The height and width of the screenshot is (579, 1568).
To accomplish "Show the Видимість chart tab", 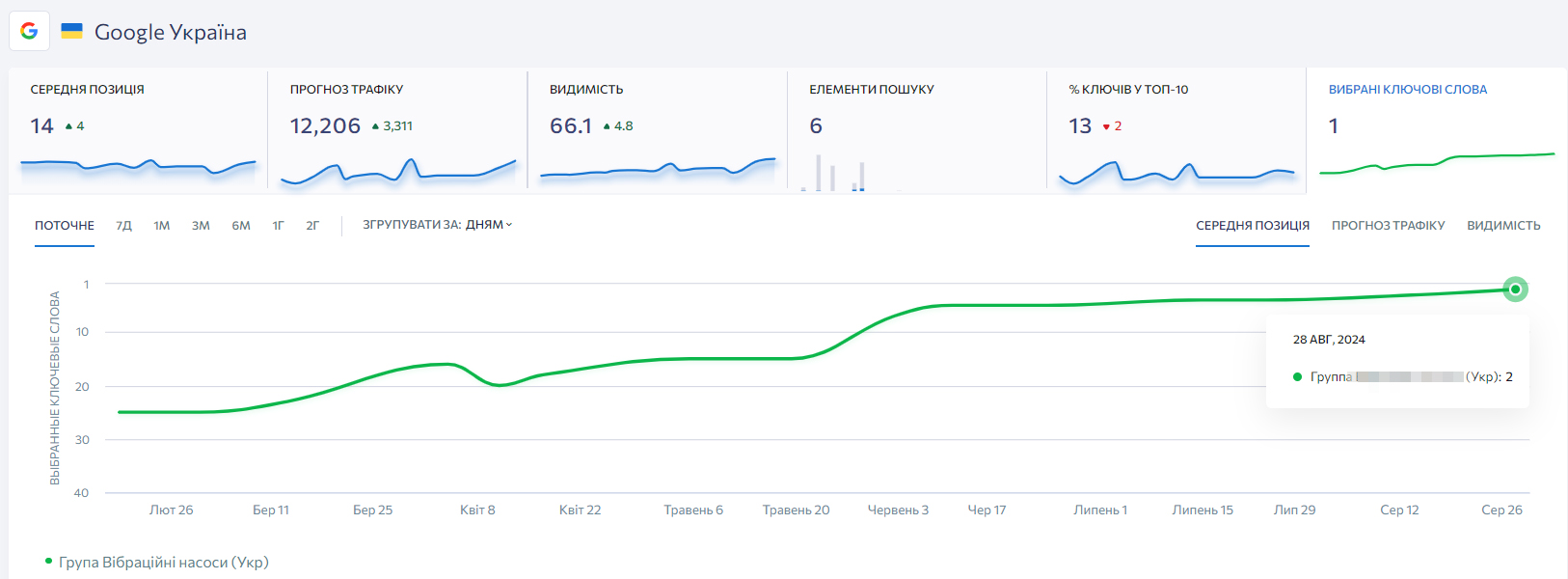I will [x=1503, y=226].
